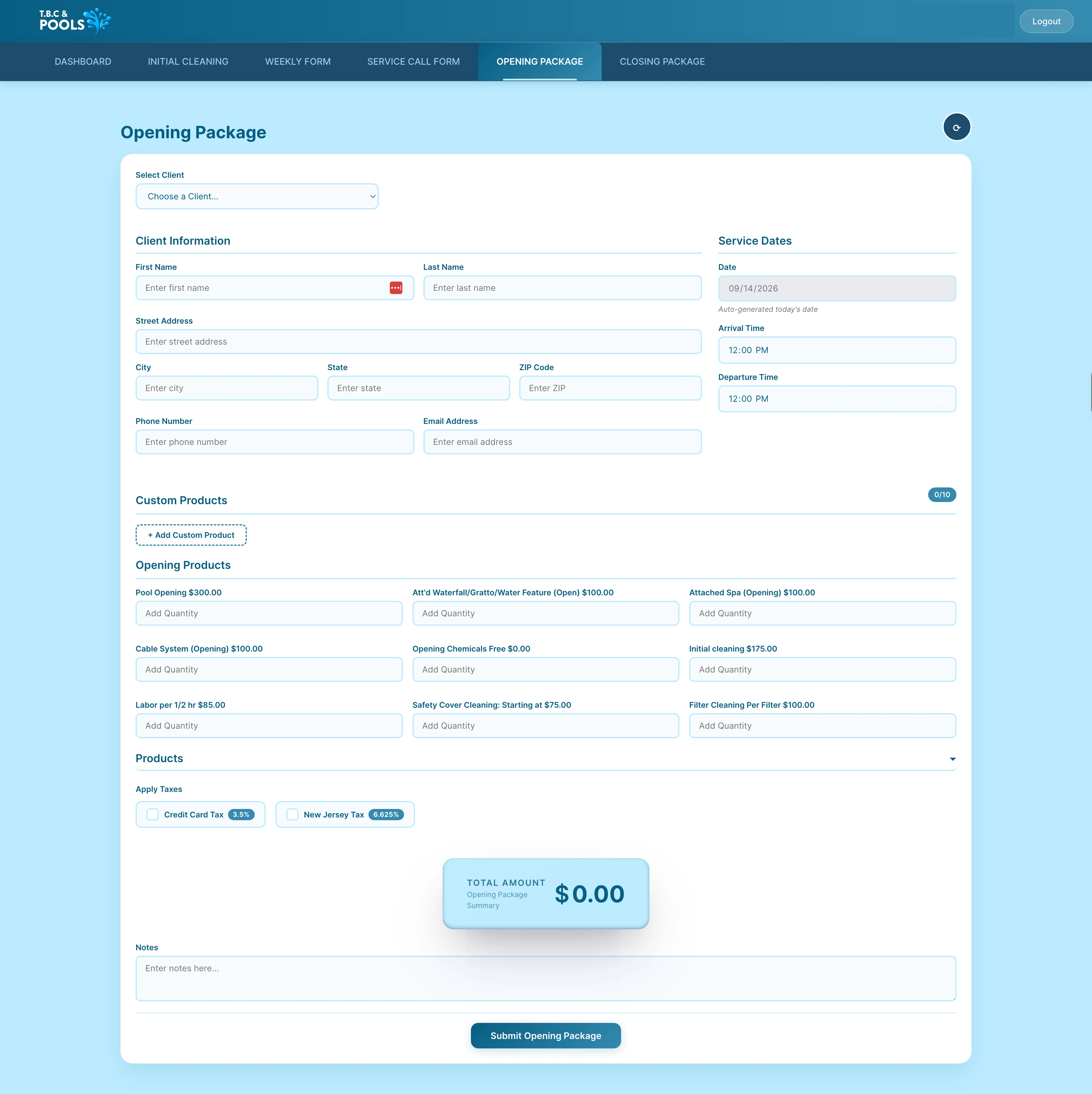The image size is (1092, 1094).
Task: Click the clock icon in Arrival Time field
Action: (x=940, y=350)
